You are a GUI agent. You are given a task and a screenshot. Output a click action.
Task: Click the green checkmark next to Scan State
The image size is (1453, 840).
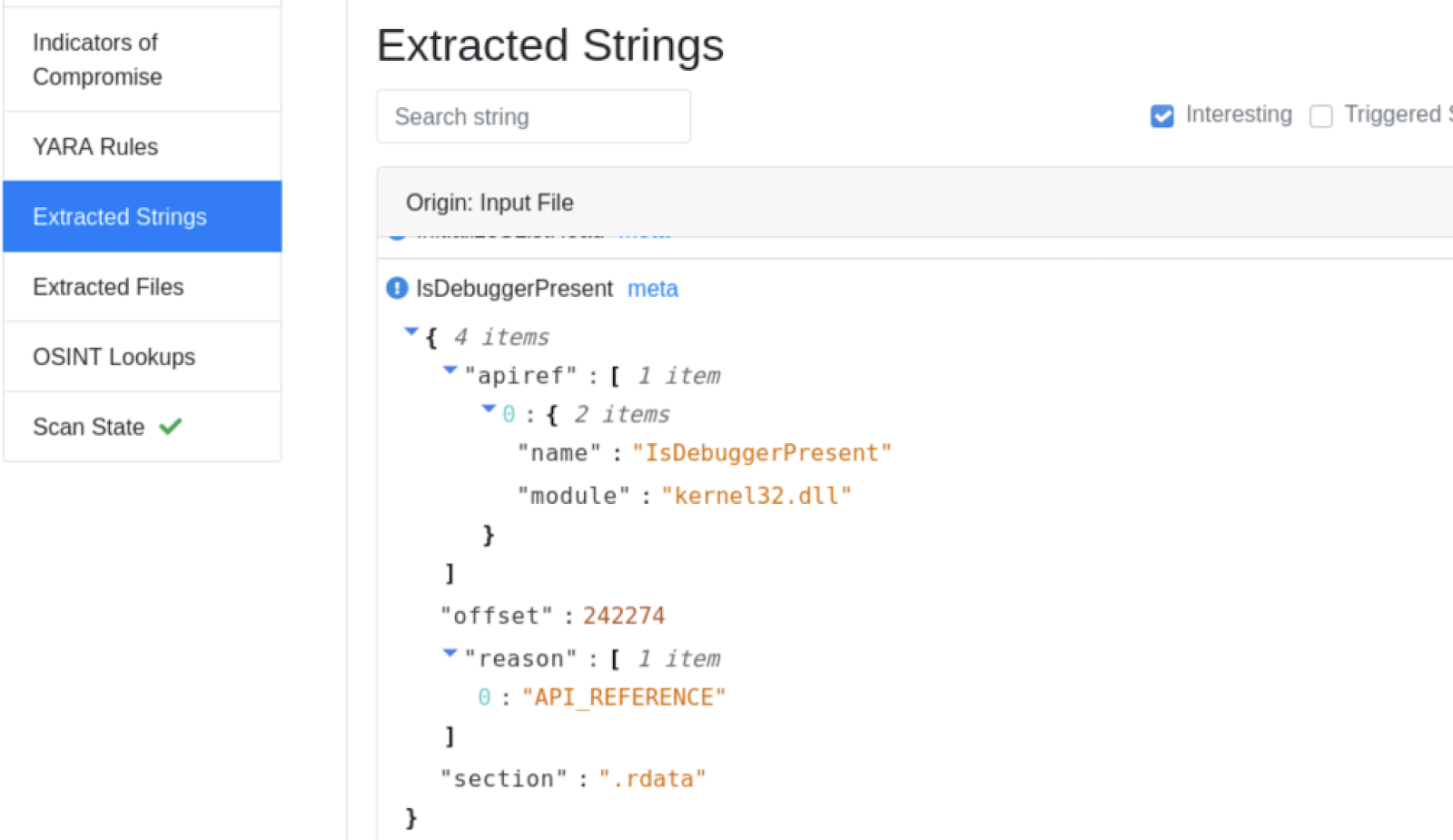tap(173, 427)
